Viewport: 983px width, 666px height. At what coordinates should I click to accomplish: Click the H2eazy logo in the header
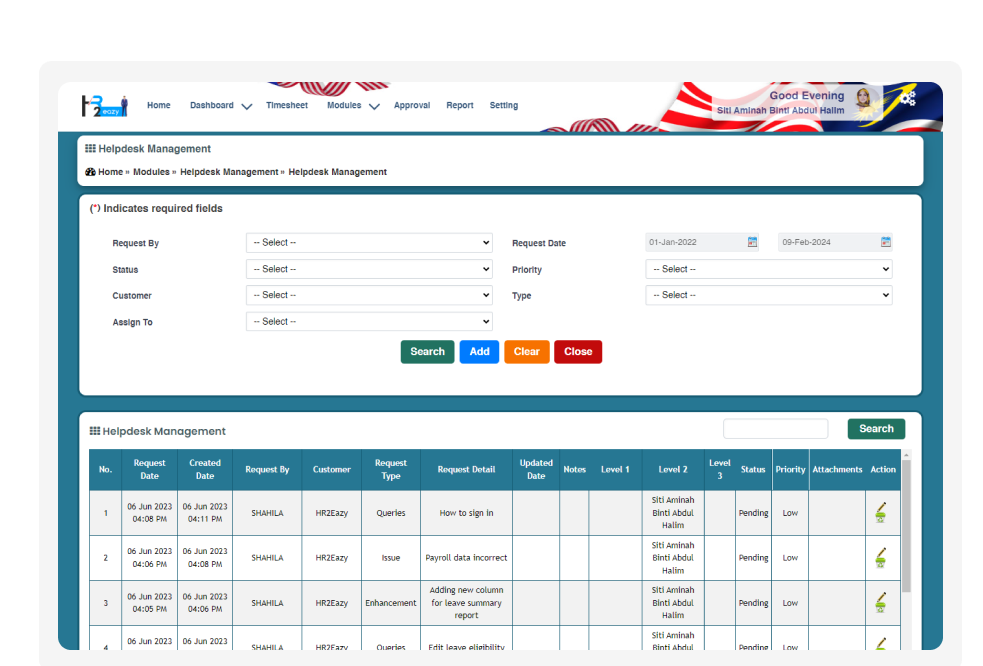(x=104, y=105)
